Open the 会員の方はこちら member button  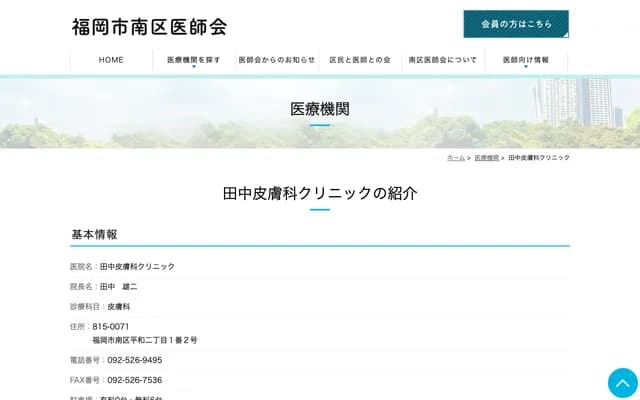point(516,24)
